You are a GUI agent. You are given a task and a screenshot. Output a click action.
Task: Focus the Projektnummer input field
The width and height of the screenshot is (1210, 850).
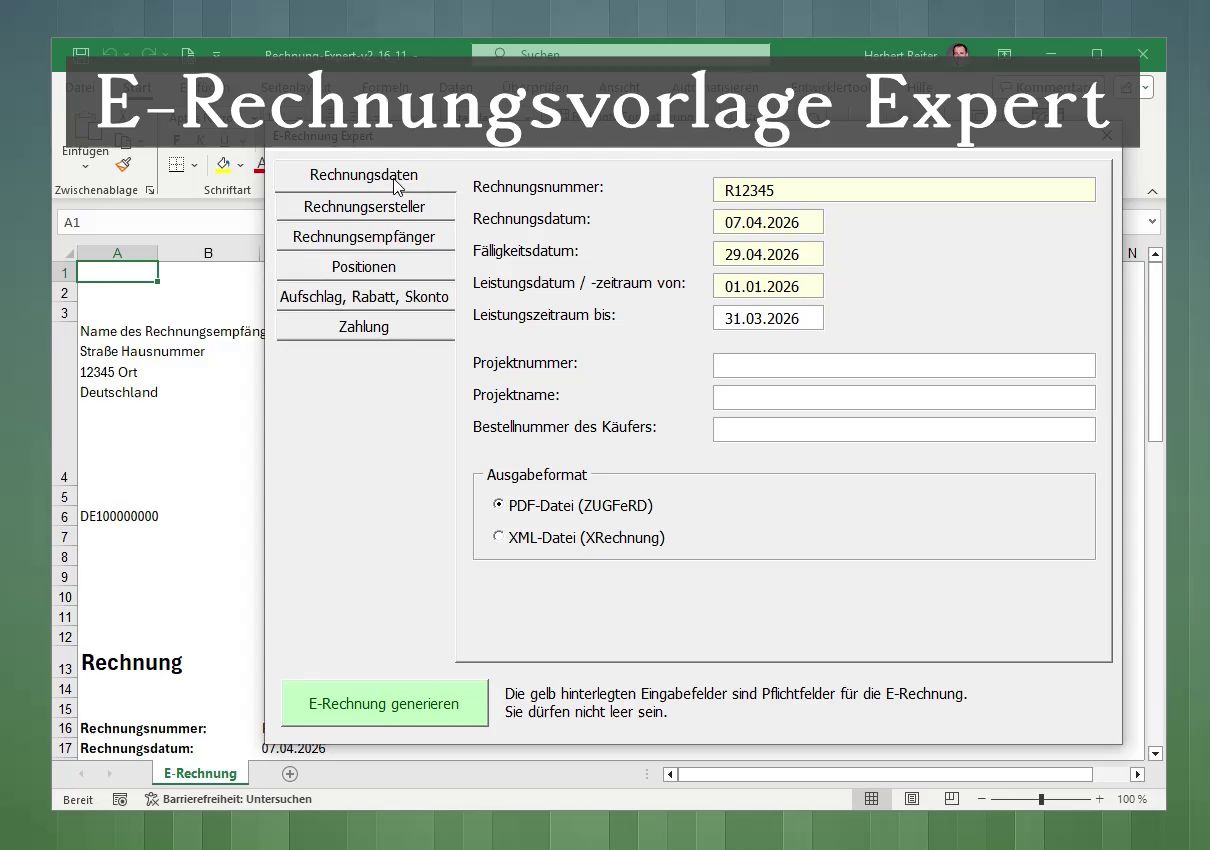click(x=904, y=365)
